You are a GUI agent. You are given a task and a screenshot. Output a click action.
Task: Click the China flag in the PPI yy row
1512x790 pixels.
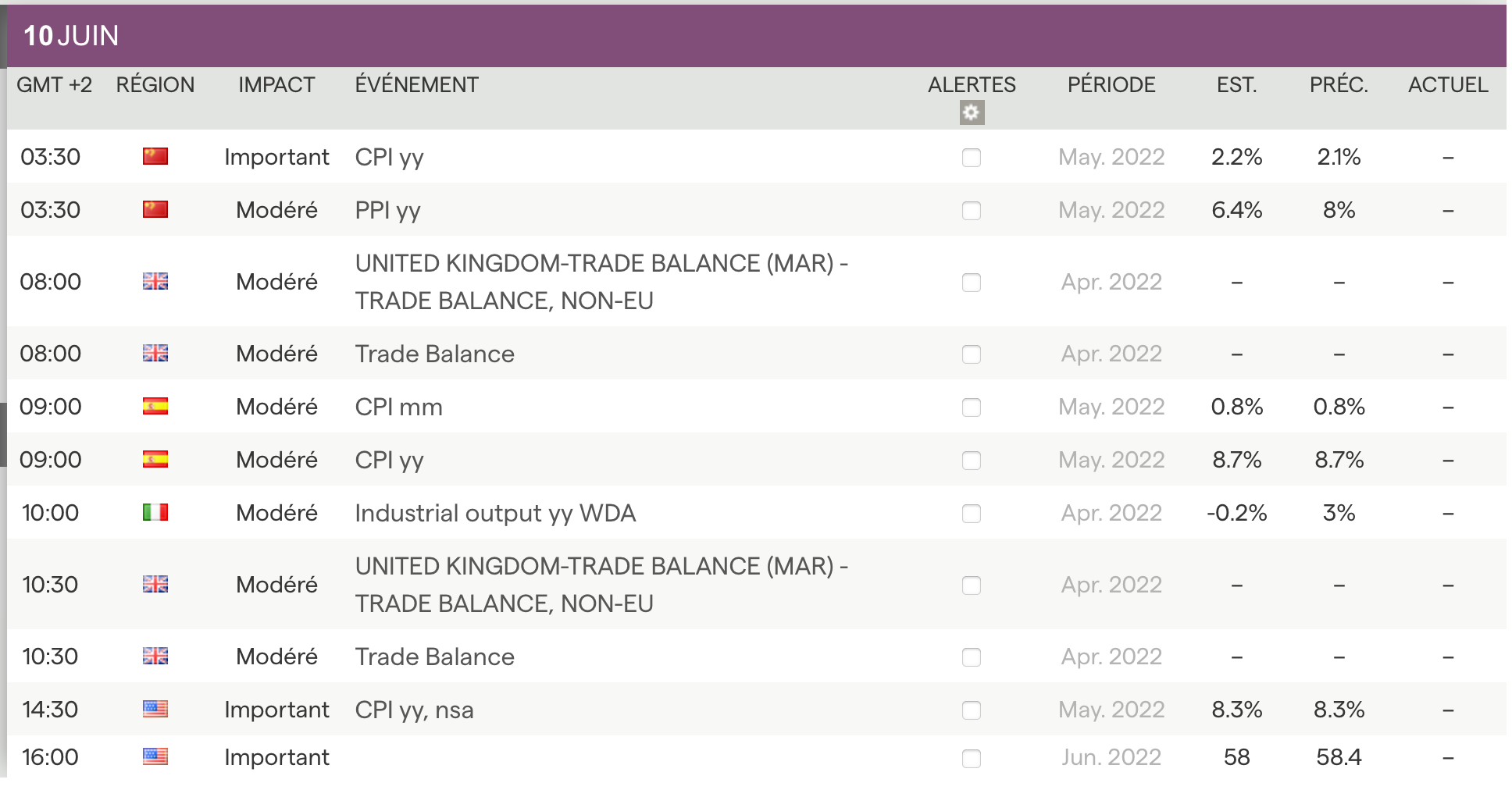[155, 209]
